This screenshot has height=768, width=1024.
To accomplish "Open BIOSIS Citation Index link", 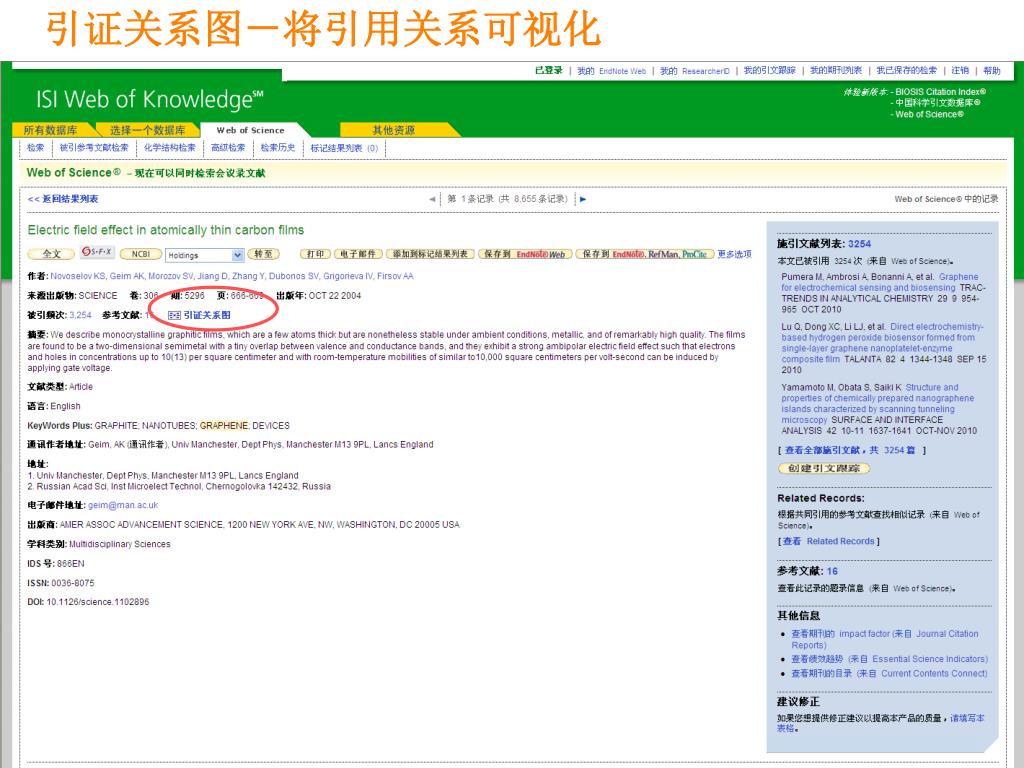I will coord(940,92).
